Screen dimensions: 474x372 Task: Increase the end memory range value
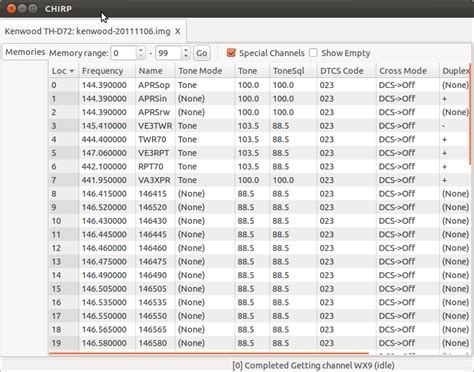point(186,50)
